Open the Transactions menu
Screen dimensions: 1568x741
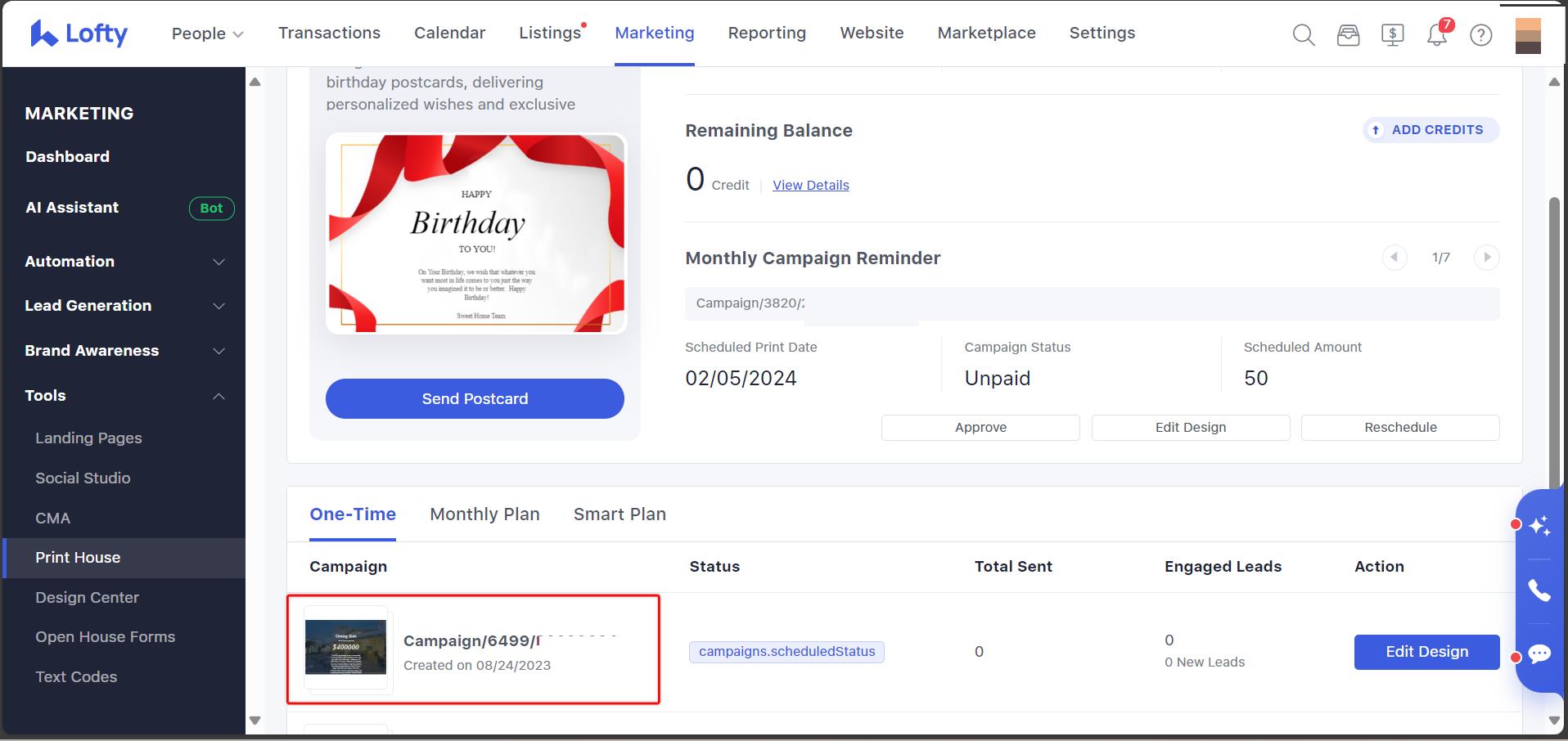point(329,33)
